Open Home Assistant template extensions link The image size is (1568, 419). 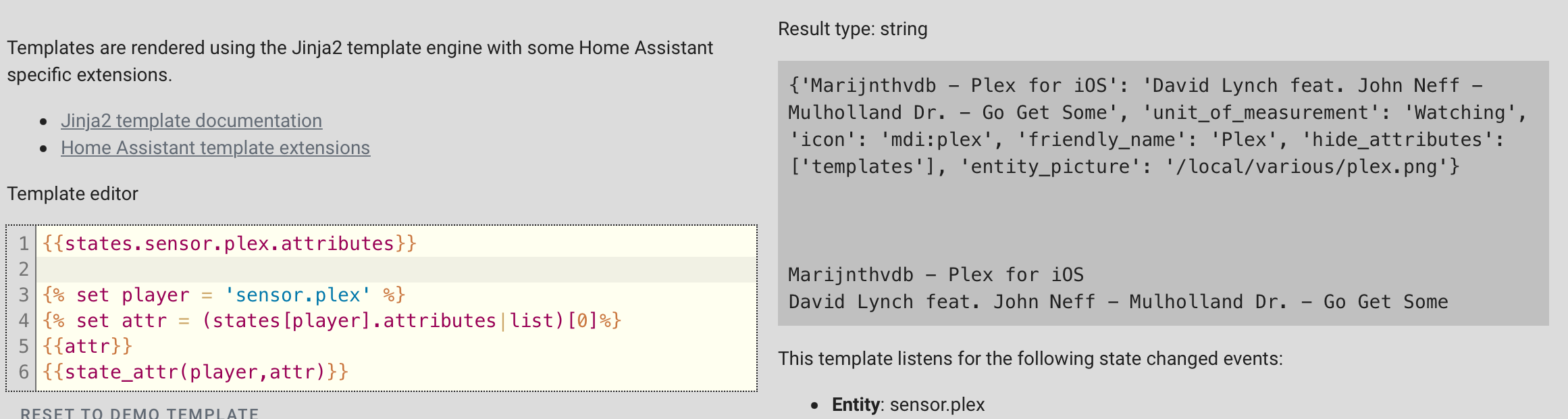215,147
